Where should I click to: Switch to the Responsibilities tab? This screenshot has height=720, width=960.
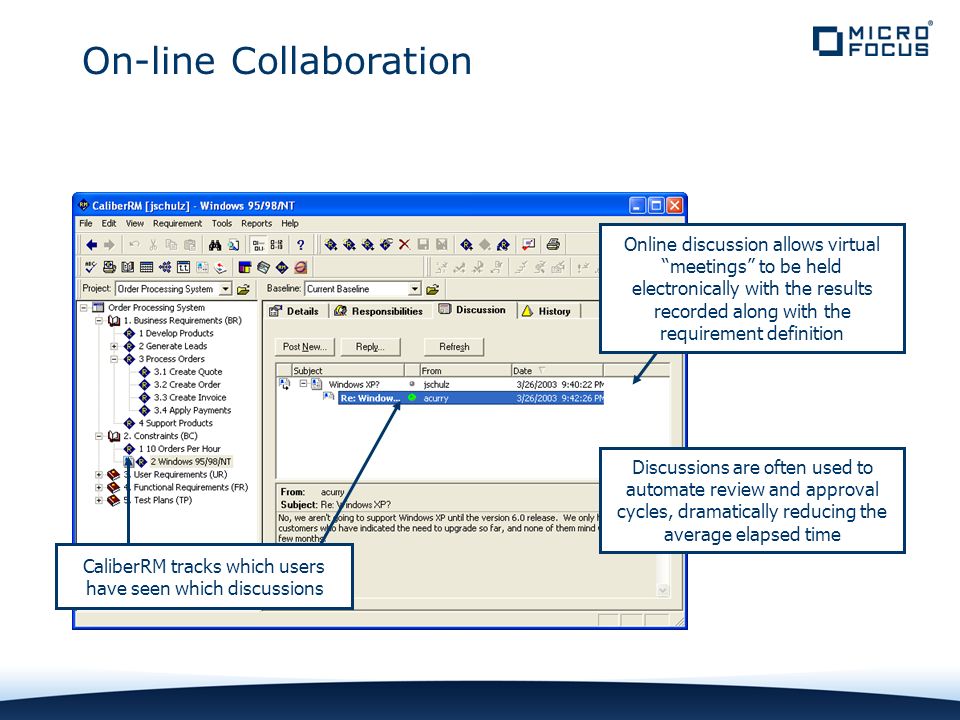(379, 311)
